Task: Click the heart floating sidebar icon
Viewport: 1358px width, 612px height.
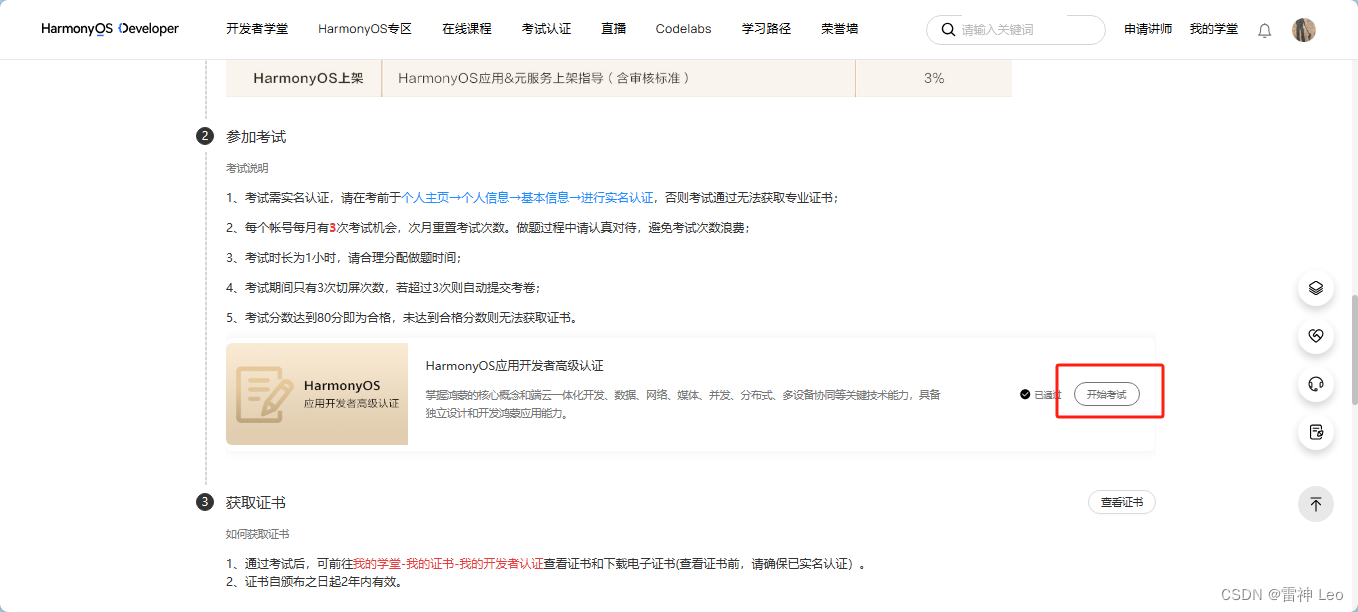Action: pos(1316,336)
